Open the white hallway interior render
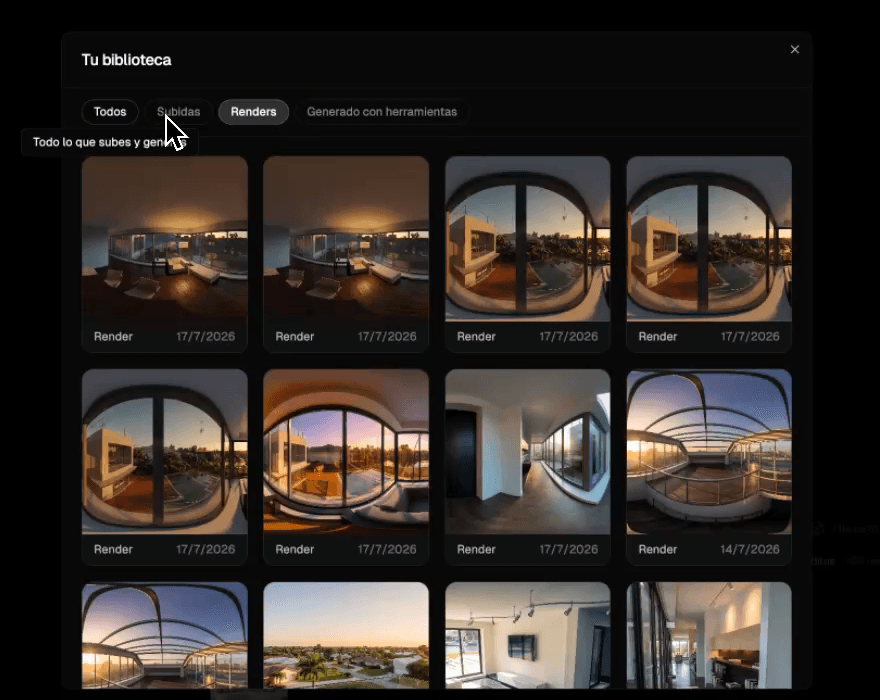The image size is (880, 700). point(528,452)
